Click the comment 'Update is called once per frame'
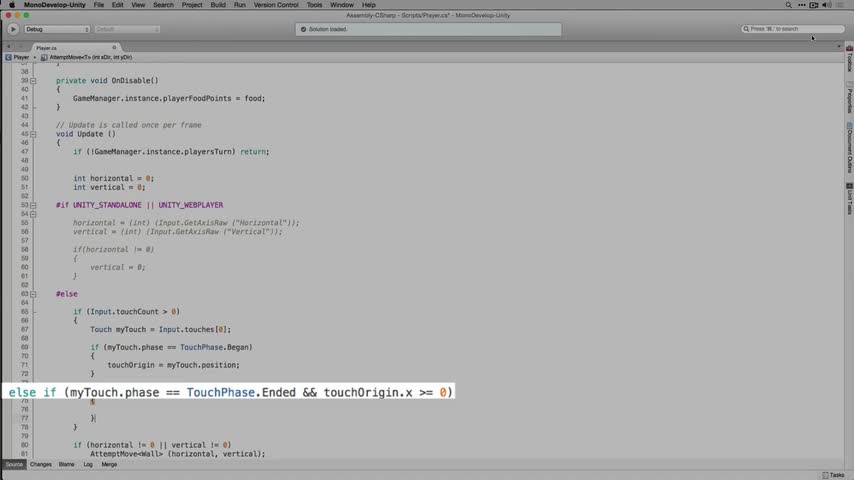854x480 pixels. point(135,125)
